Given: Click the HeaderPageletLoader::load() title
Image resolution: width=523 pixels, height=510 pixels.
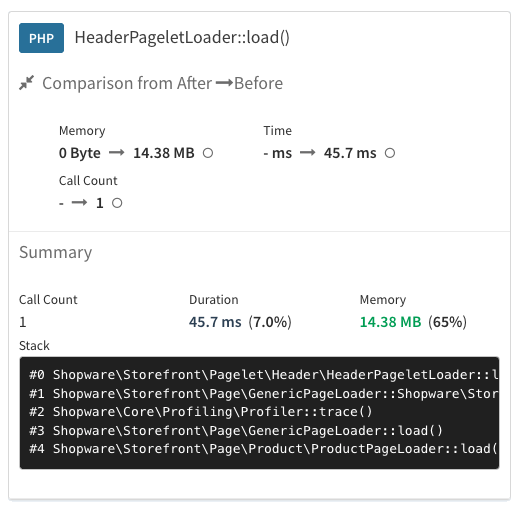Looking at the screenshot, I should pyautogui.click(x=182, y=37).
